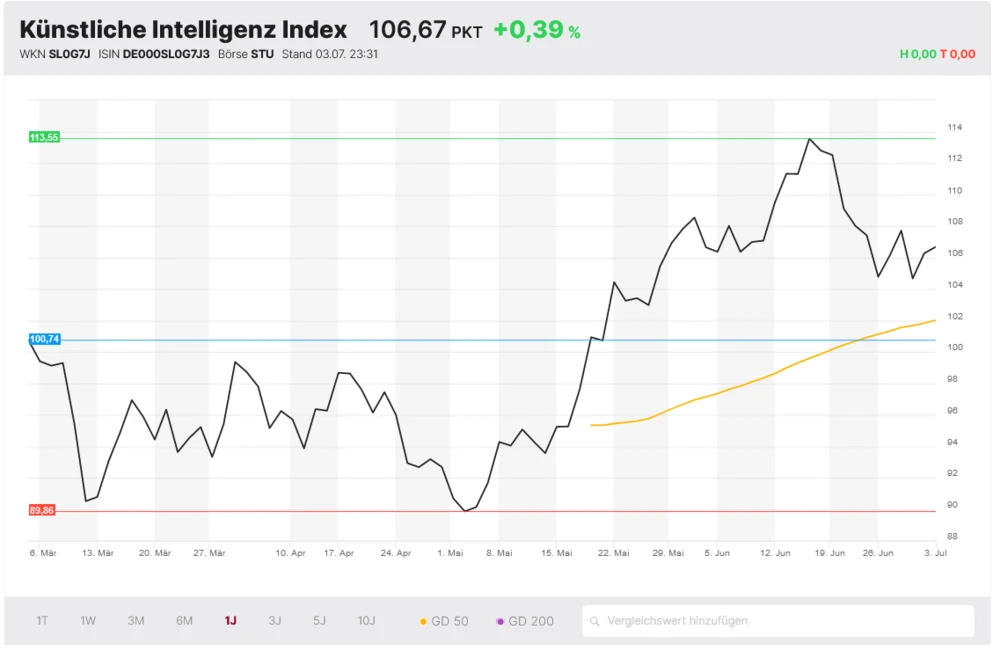The image size is (1000, 651).
Task: Click the Börse STU exchange label
Action: (x=245, y=54)
